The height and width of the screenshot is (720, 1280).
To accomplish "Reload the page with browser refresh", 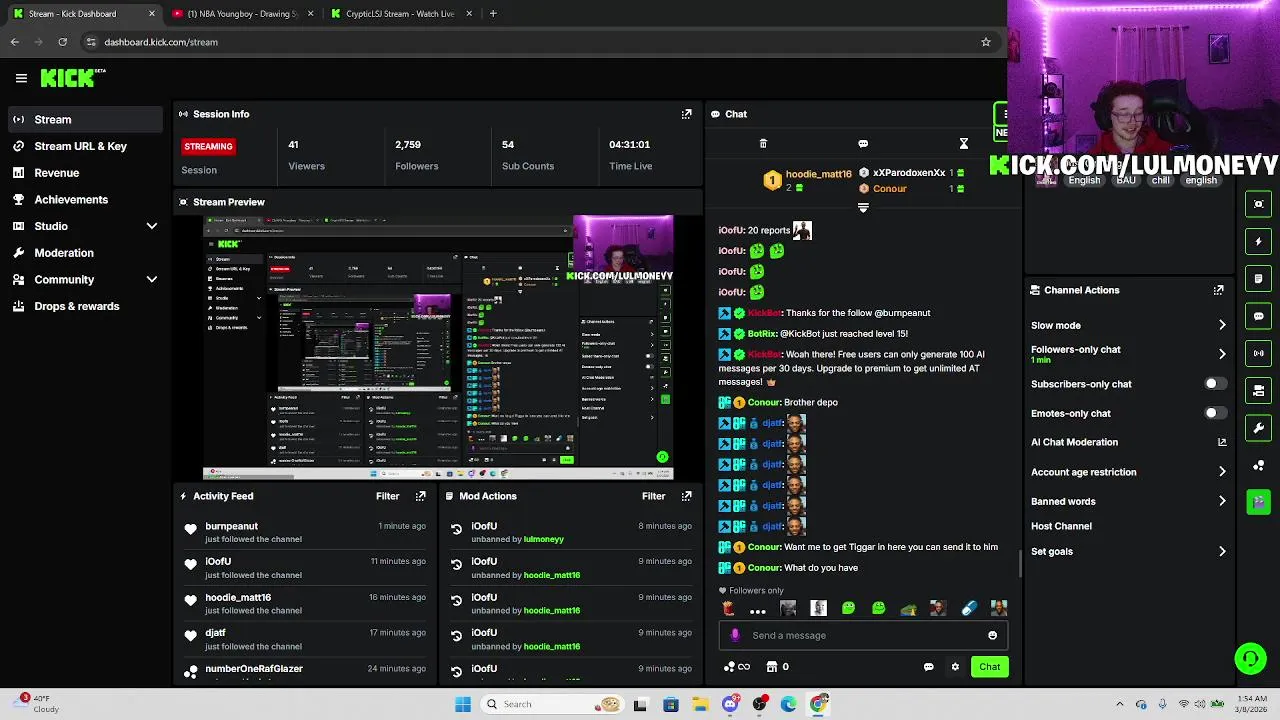I will coord(62,42).
